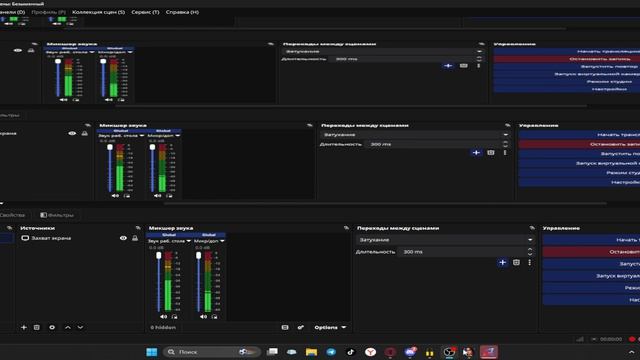Click the link icon left of Options
The height and width of the screenshot is (360, 640).
(301, 327)
